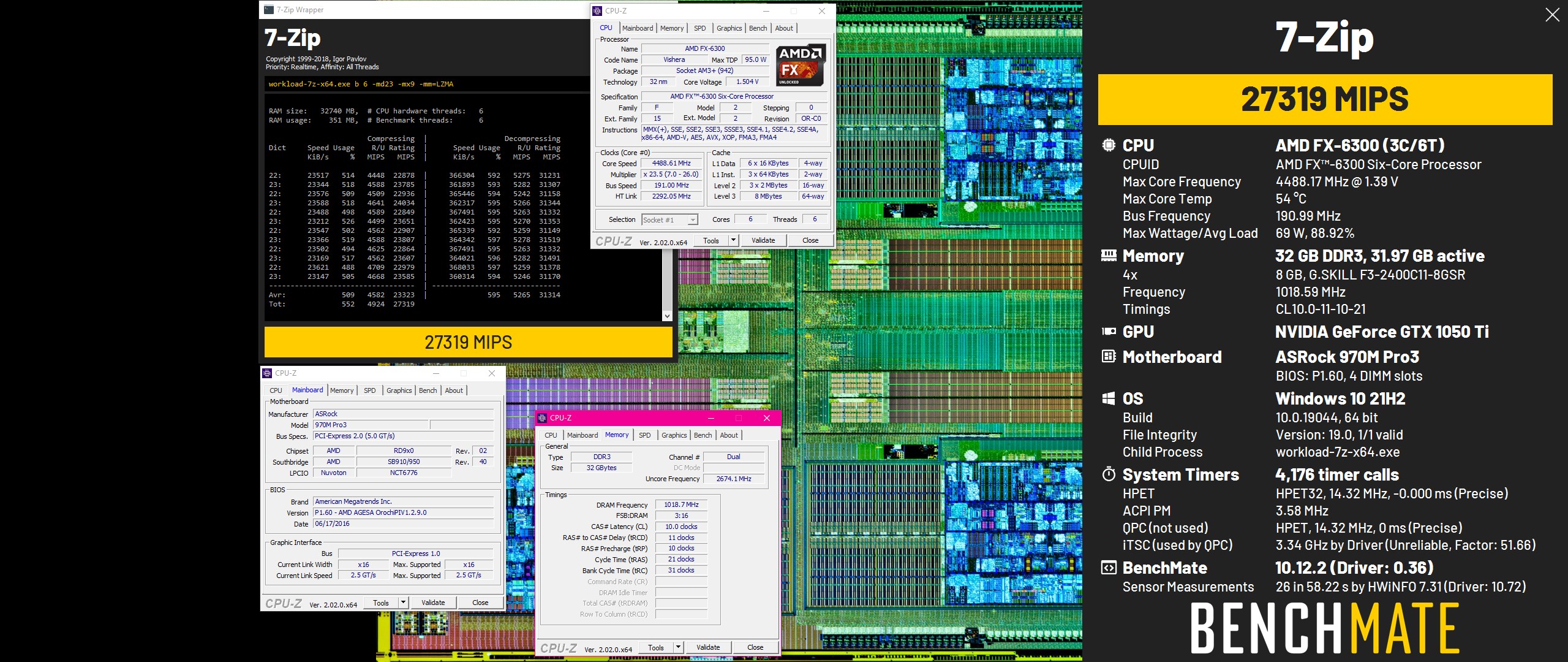Click the Windows OS logo icon in BenchMate
The image size is (1568, 662).
[x=1109, y=398]
